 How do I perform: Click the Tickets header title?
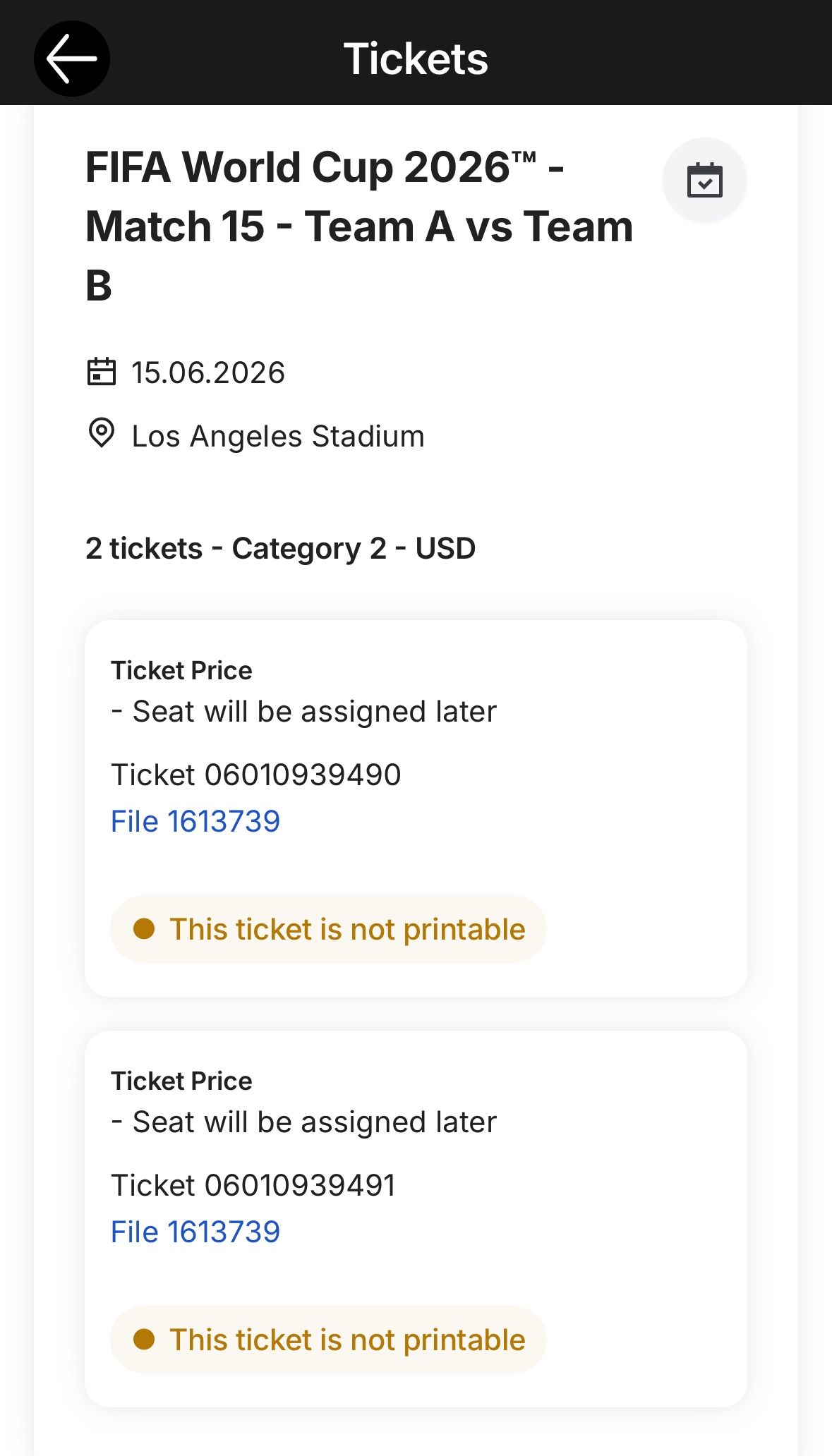[x=416, y=59]
